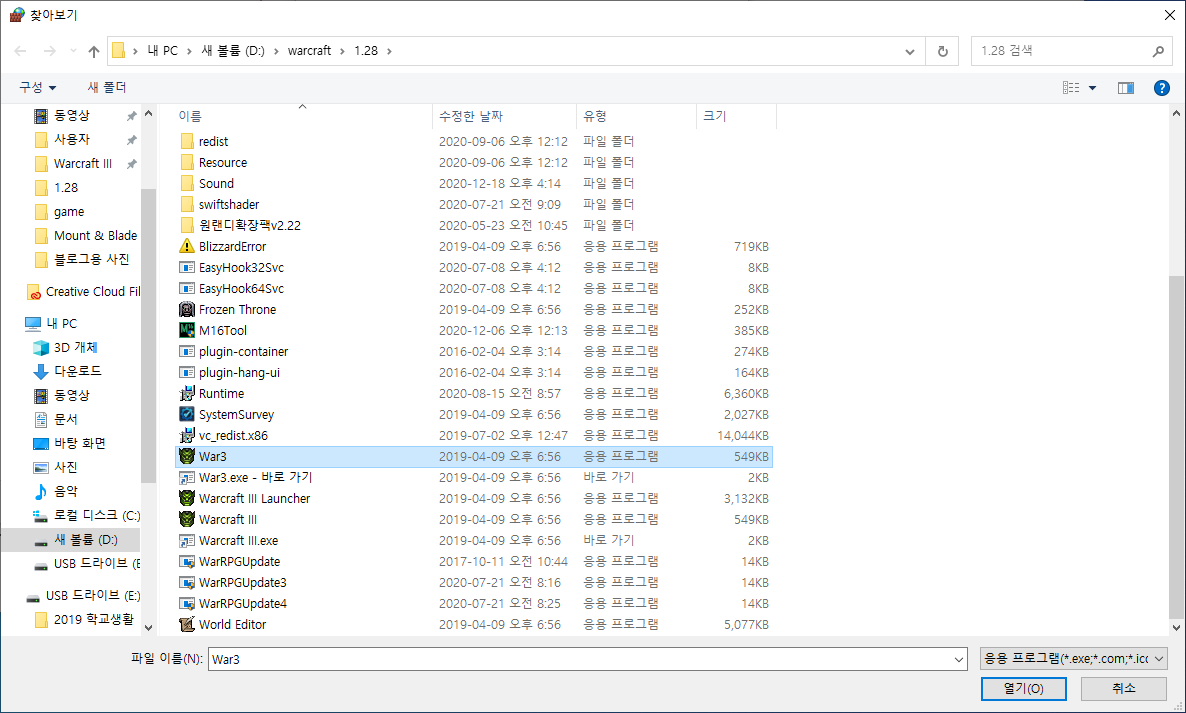Click 내 PC in the address breadcrumb
This screenshot has width=1186, height=713.
pos(163,51)
